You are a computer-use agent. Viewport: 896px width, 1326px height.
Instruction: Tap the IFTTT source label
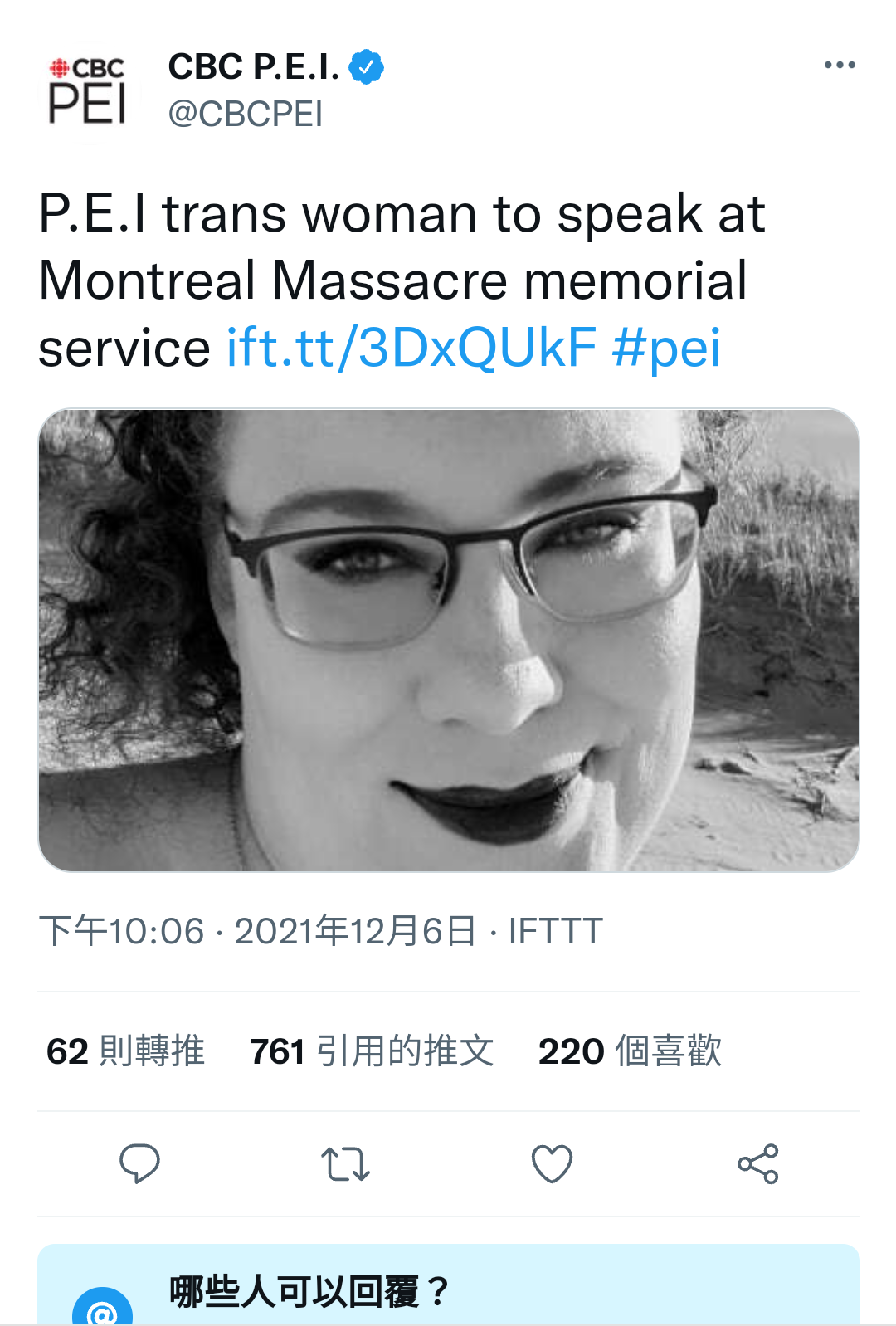pos(555,931)
